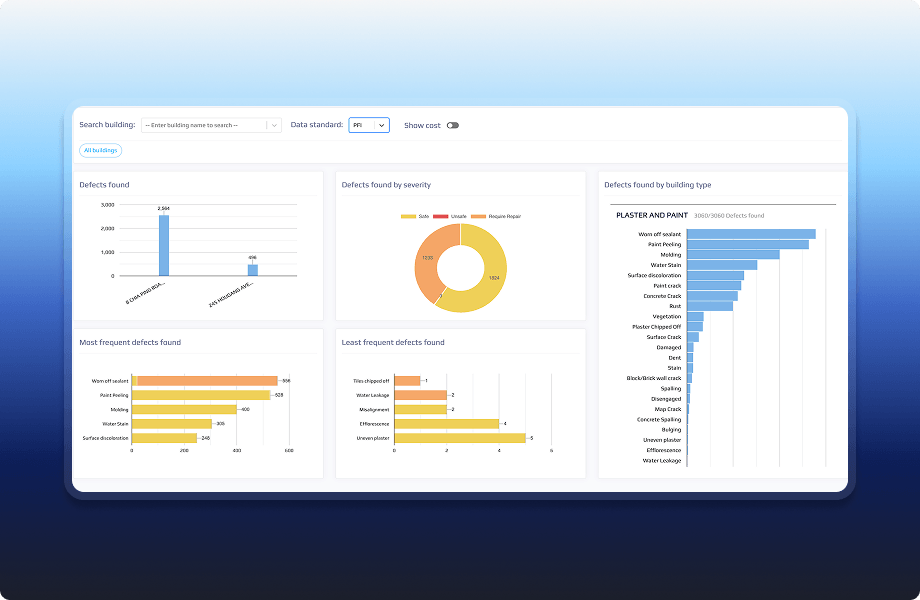Screen dimensions: 920x600
Task: Click the Bulging label
Action: tap(671, 430)
